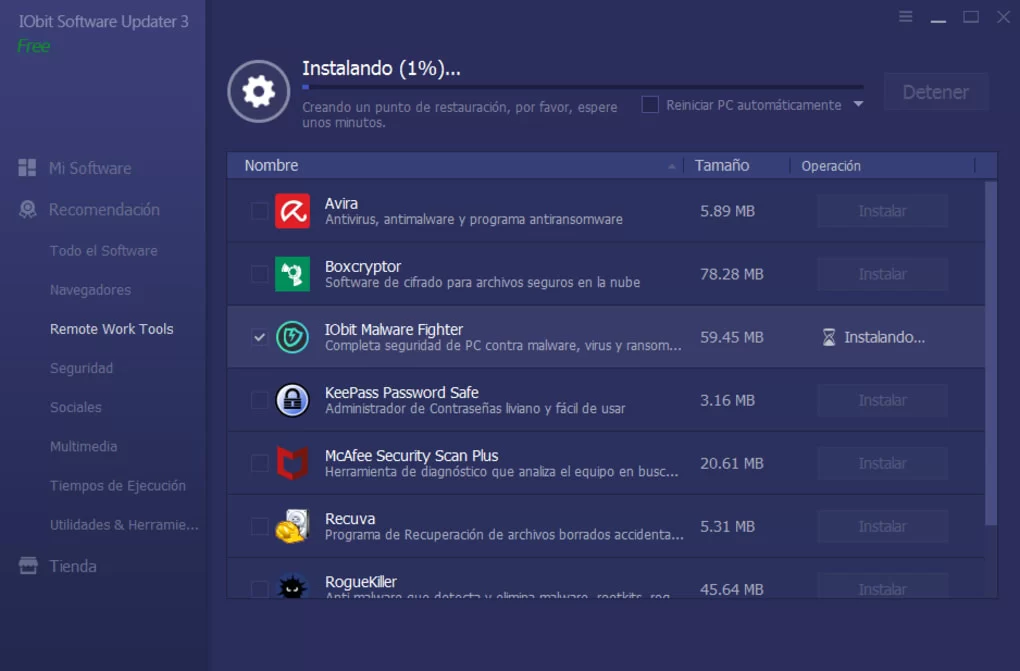The image size is (1020, 671).
Task: Click the installation gear icon
Action: click(x=258, y=92)
